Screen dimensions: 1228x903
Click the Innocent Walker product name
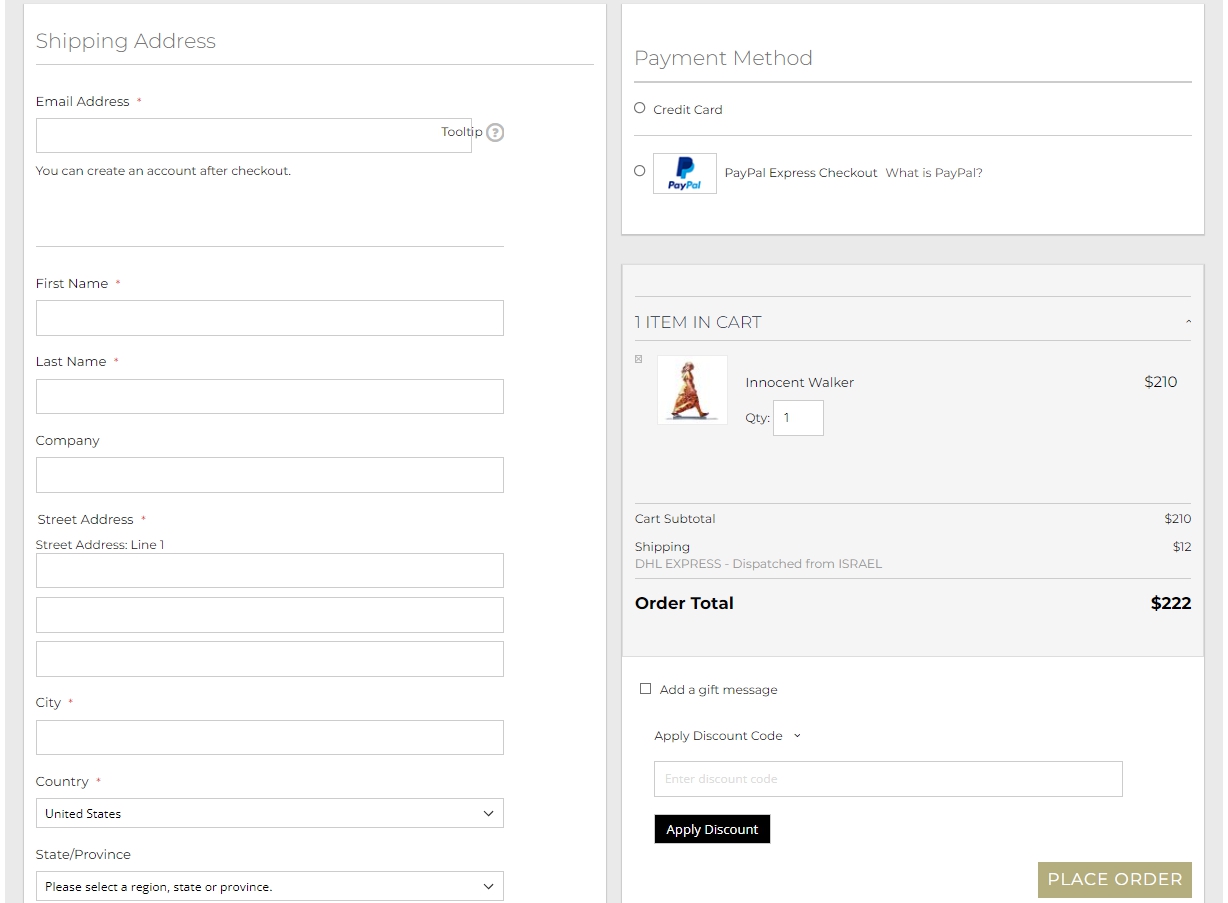[x=800, y=382]
